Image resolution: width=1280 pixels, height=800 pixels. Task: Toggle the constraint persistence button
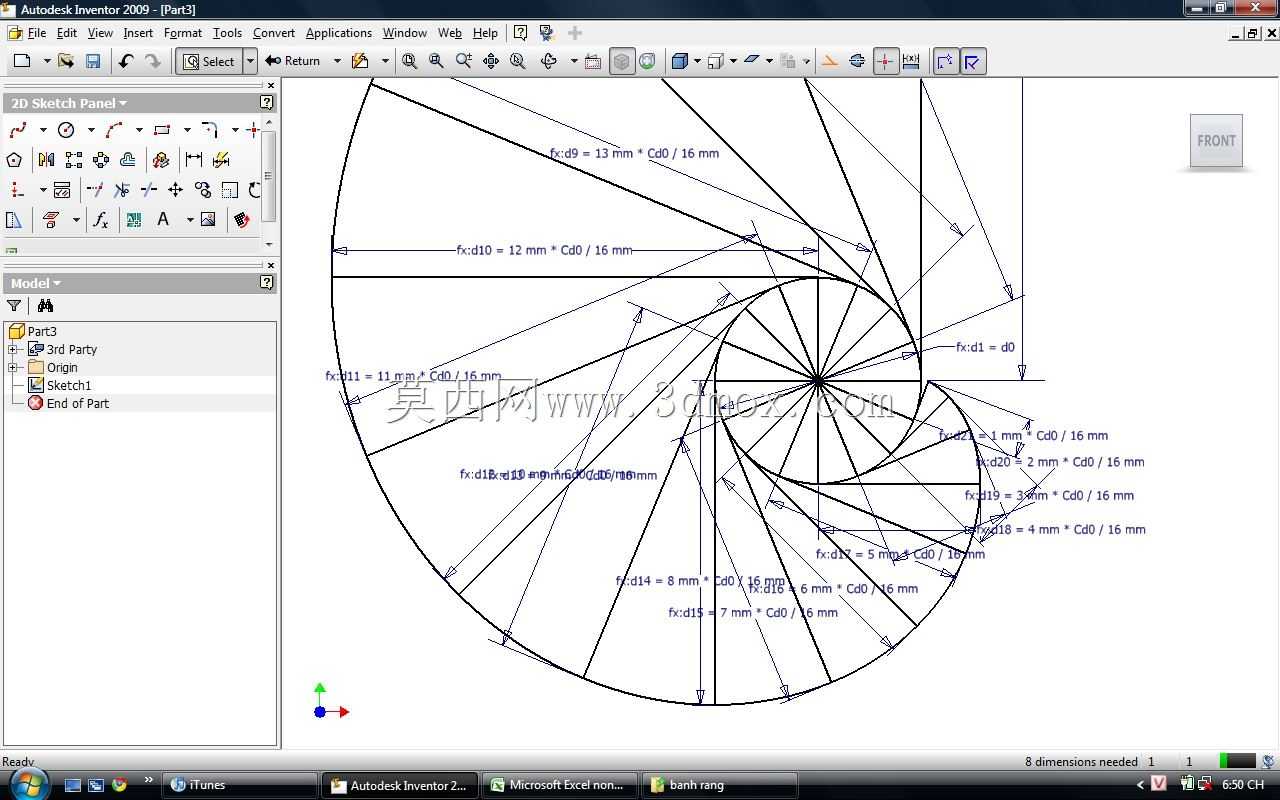(972, 61)
